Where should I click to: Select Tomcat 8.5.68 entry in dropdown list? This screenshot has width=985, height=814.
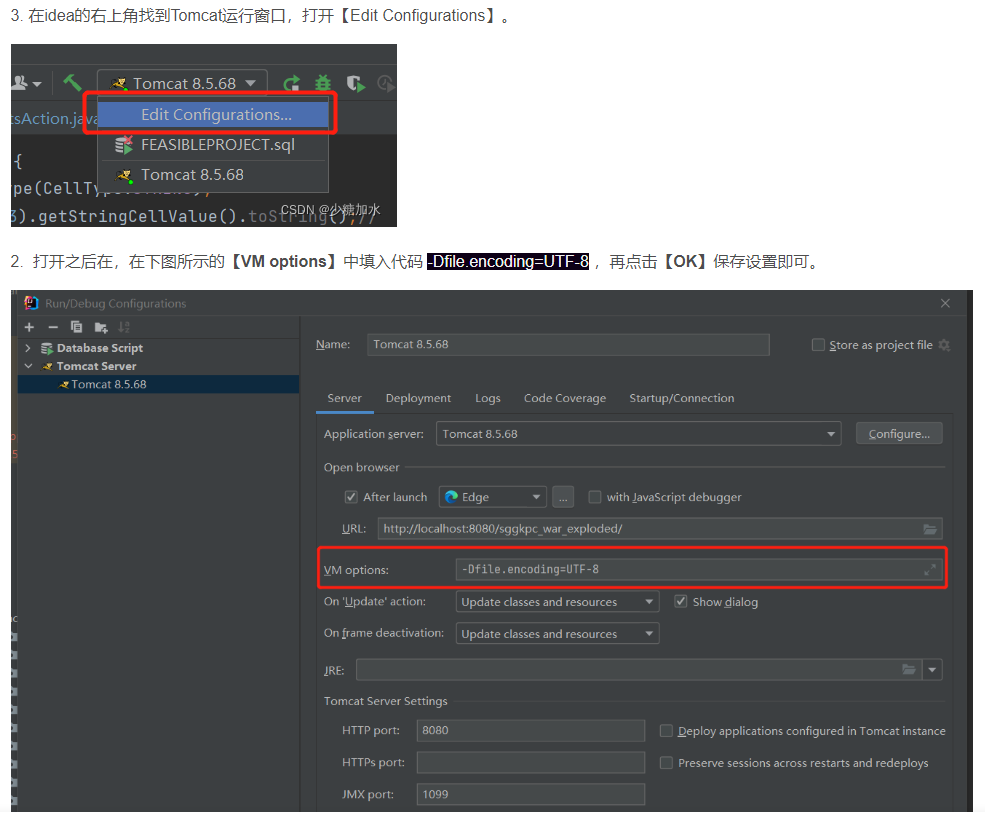213,175
